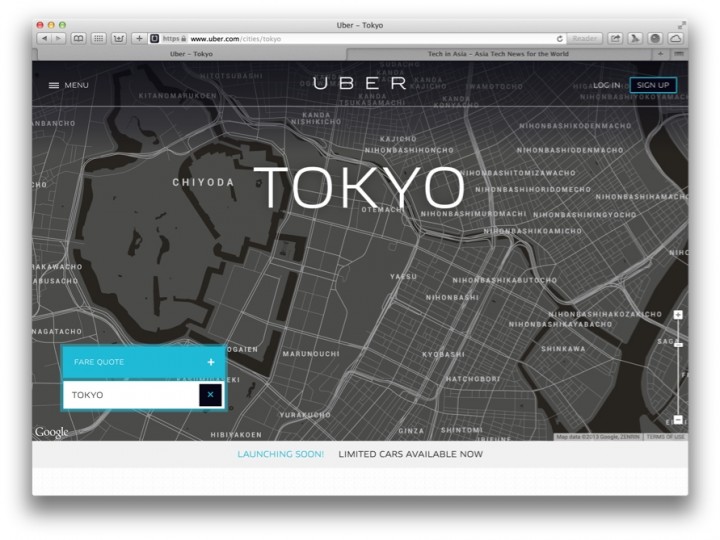Zoom out the map with minus button
Viewport: 720px width, 540px height.
678,420
